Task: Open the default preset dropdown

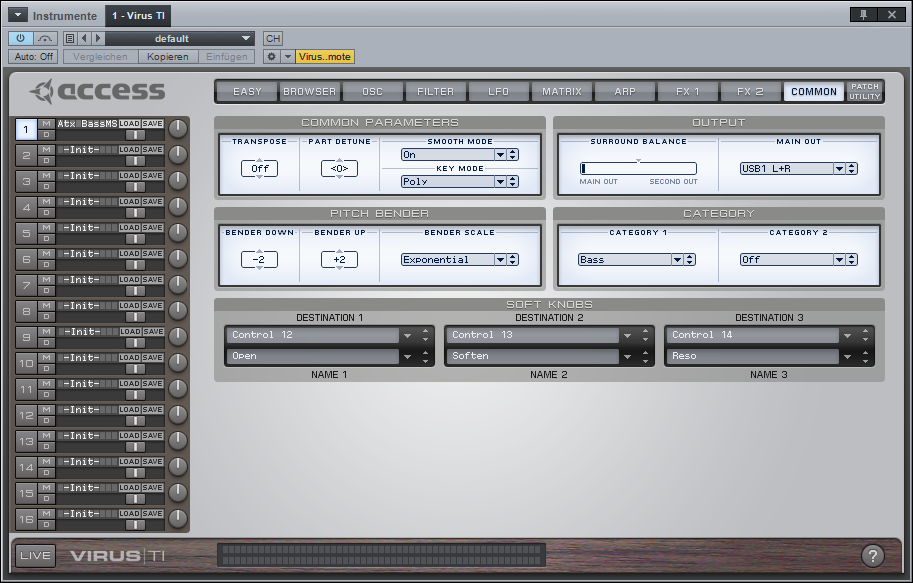Action: click(180, 38)
